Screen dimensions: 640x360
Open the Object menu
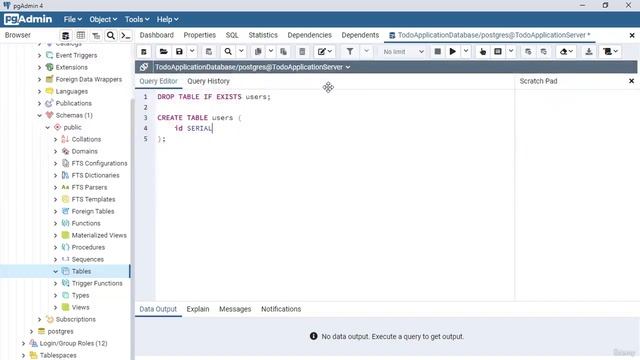click(x=103, y=19)
